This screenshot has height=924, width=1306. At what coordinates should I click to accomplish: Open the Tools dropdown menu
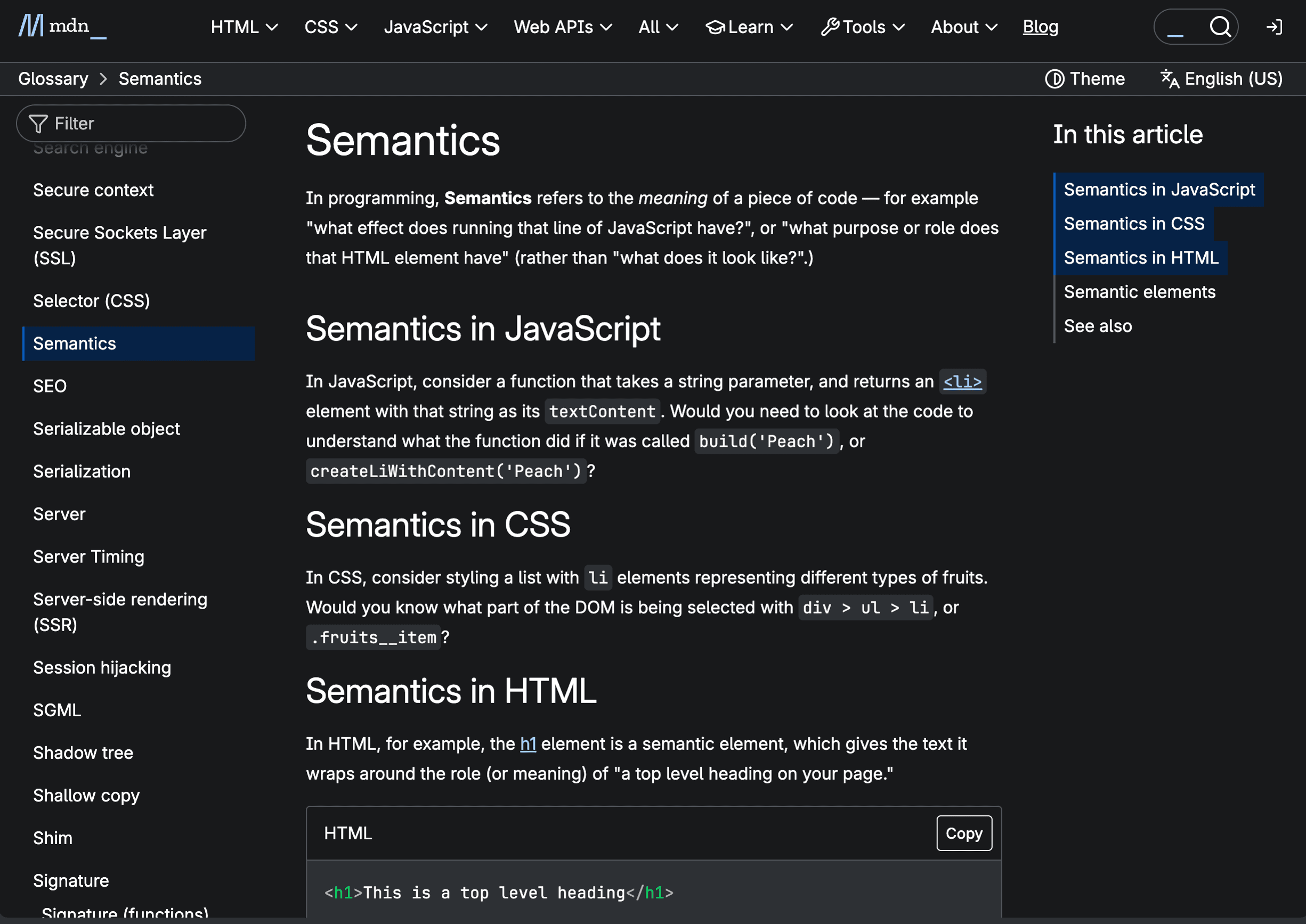(863, 27)
